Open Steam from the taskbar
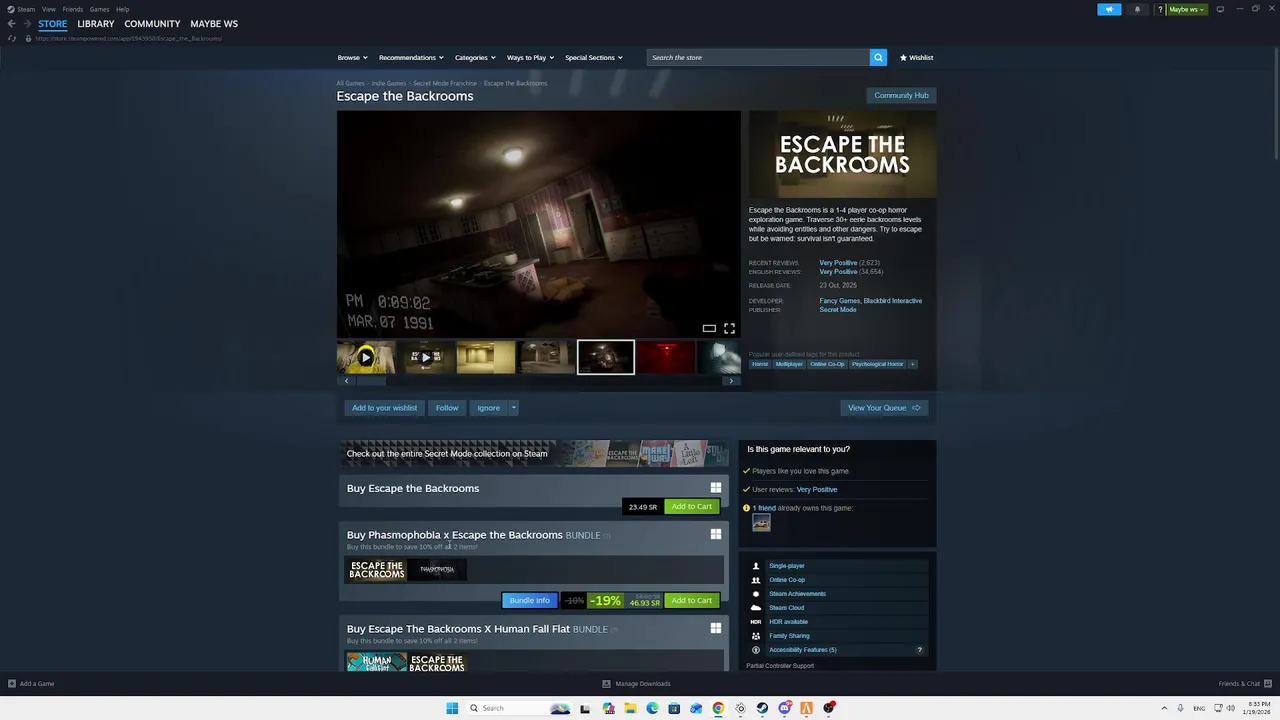The height and width of the screenshot is (720, 1280). [762, 708]
